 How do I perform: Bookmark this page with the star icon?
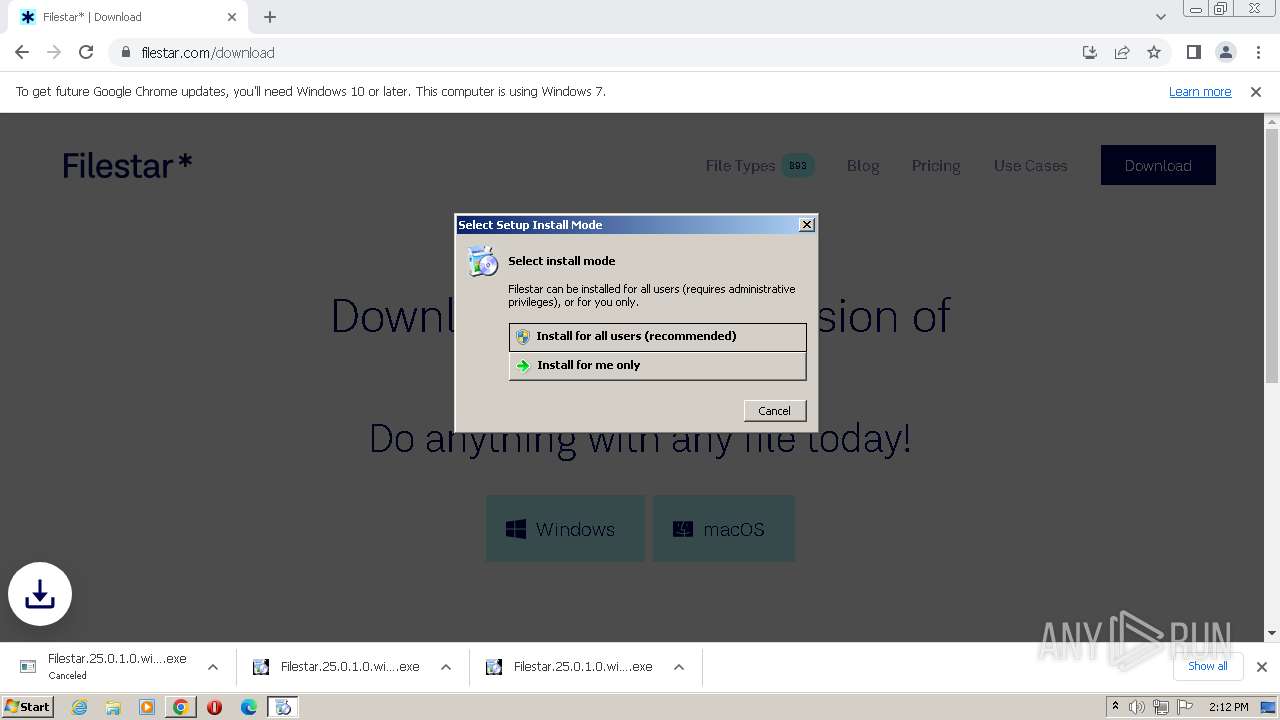click(1154, 52)
